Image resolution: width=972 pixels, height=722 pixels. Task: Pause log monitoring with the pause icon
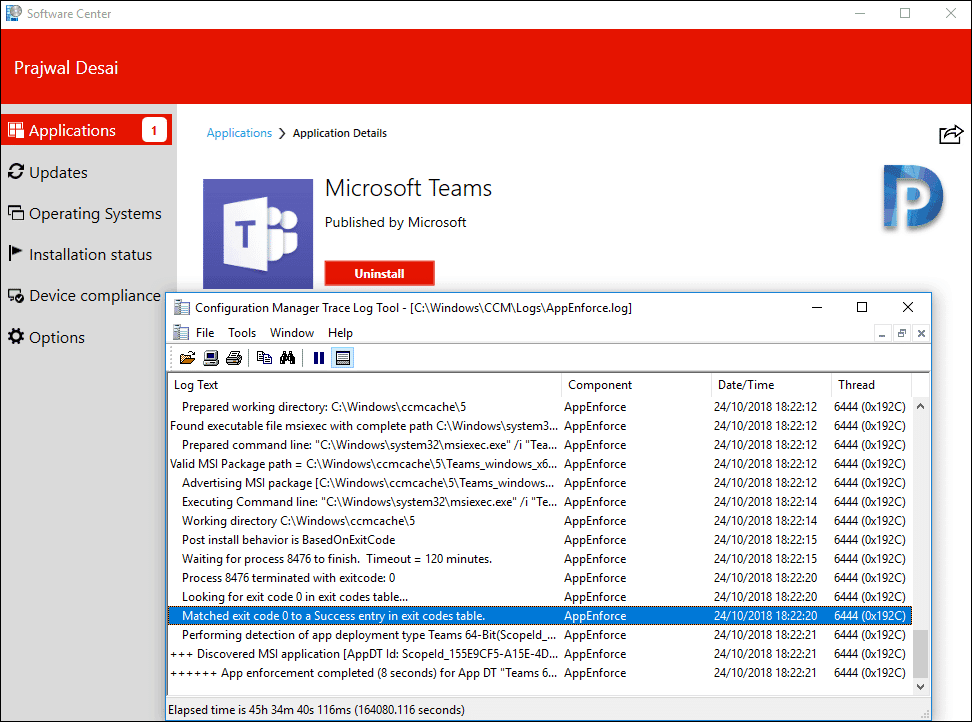pos(319,358)
